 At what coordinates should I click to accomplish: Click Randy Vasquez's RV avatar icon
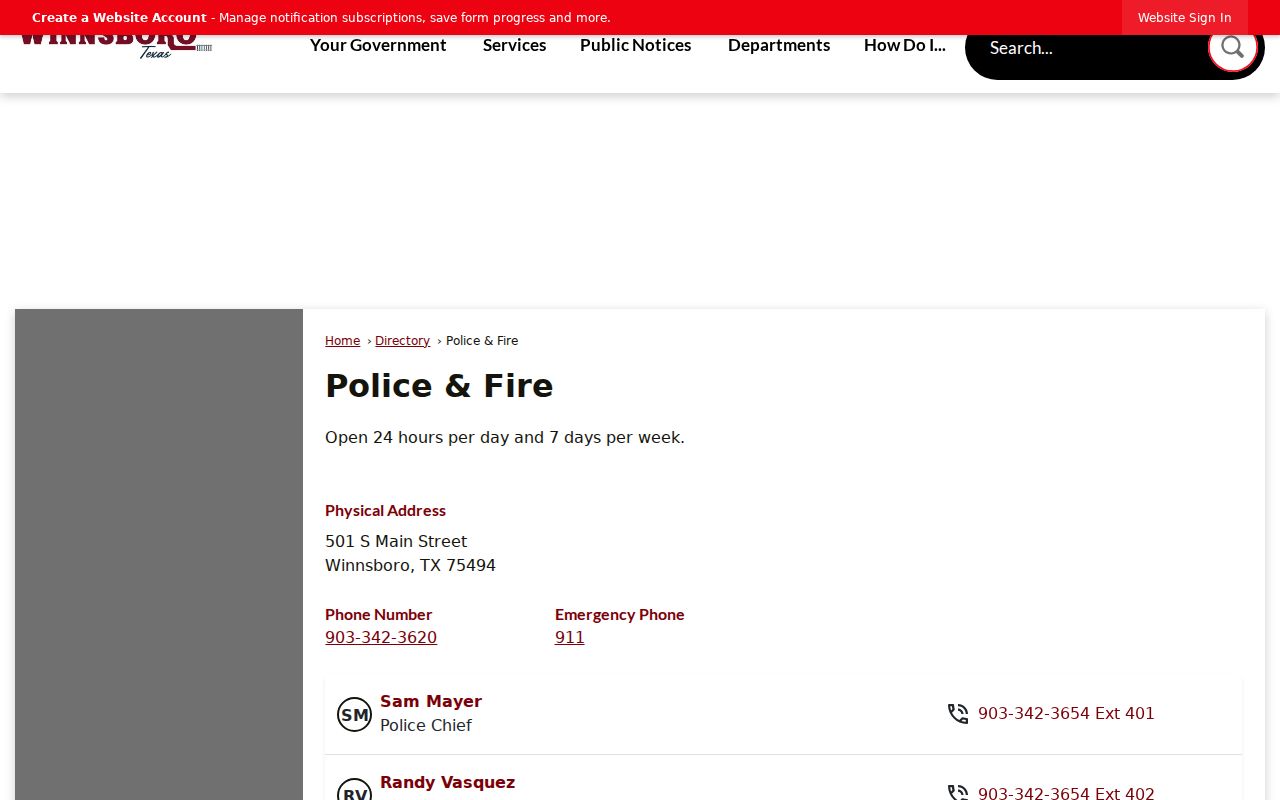(354, 790)
